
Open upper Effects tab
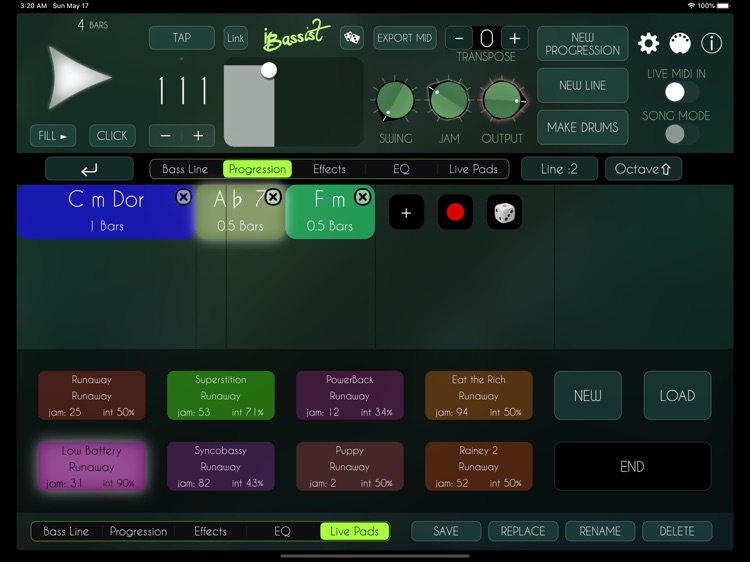pos(329,169)
